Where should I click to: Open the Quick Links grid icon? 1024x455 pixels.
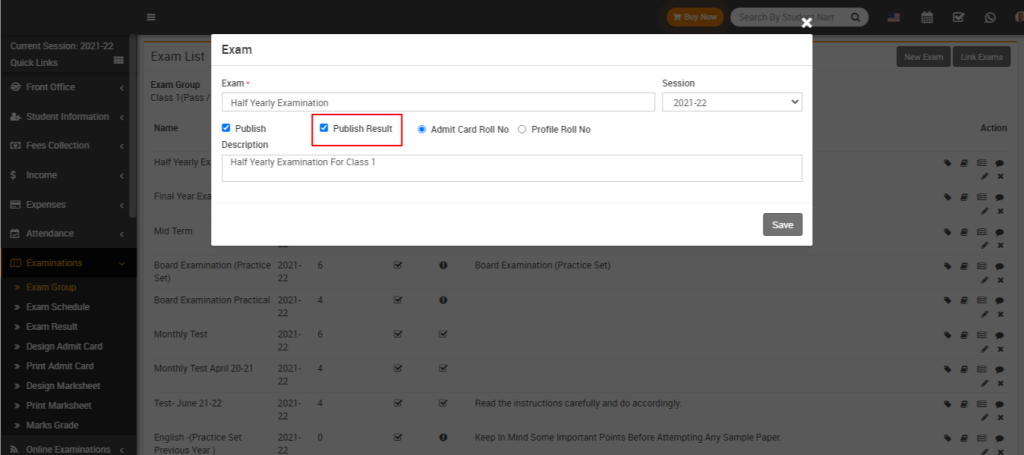119,61
